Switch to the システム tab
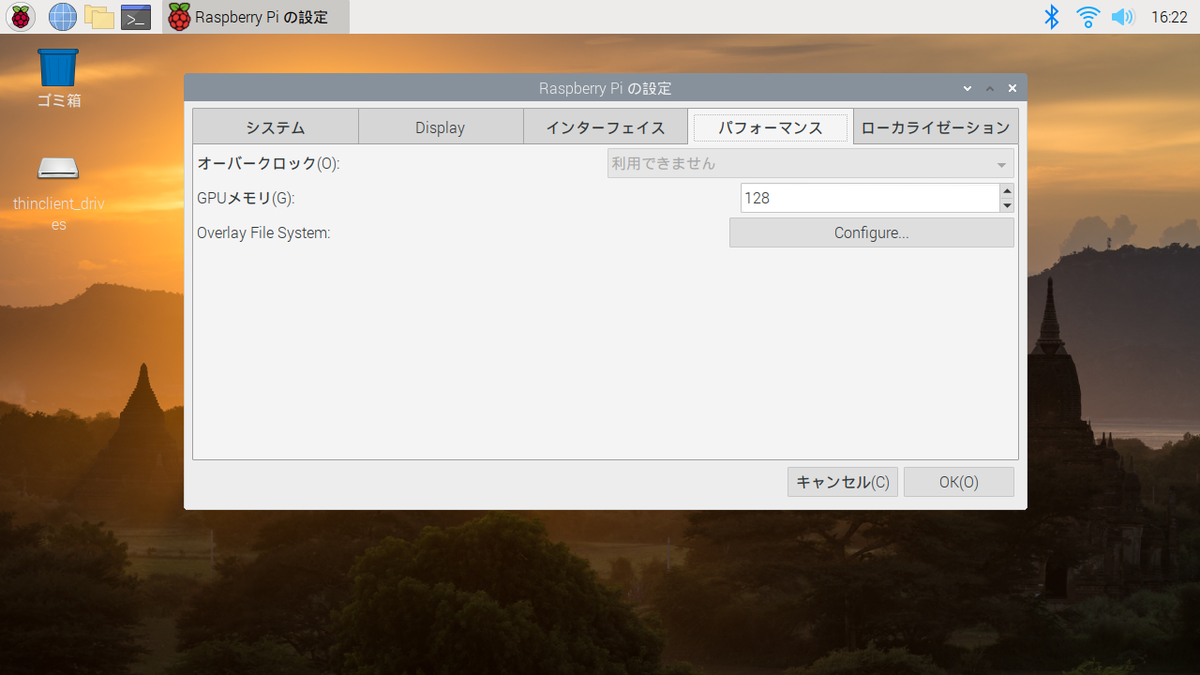Viewport: 1200px width, 675px height. pos(274,127)
